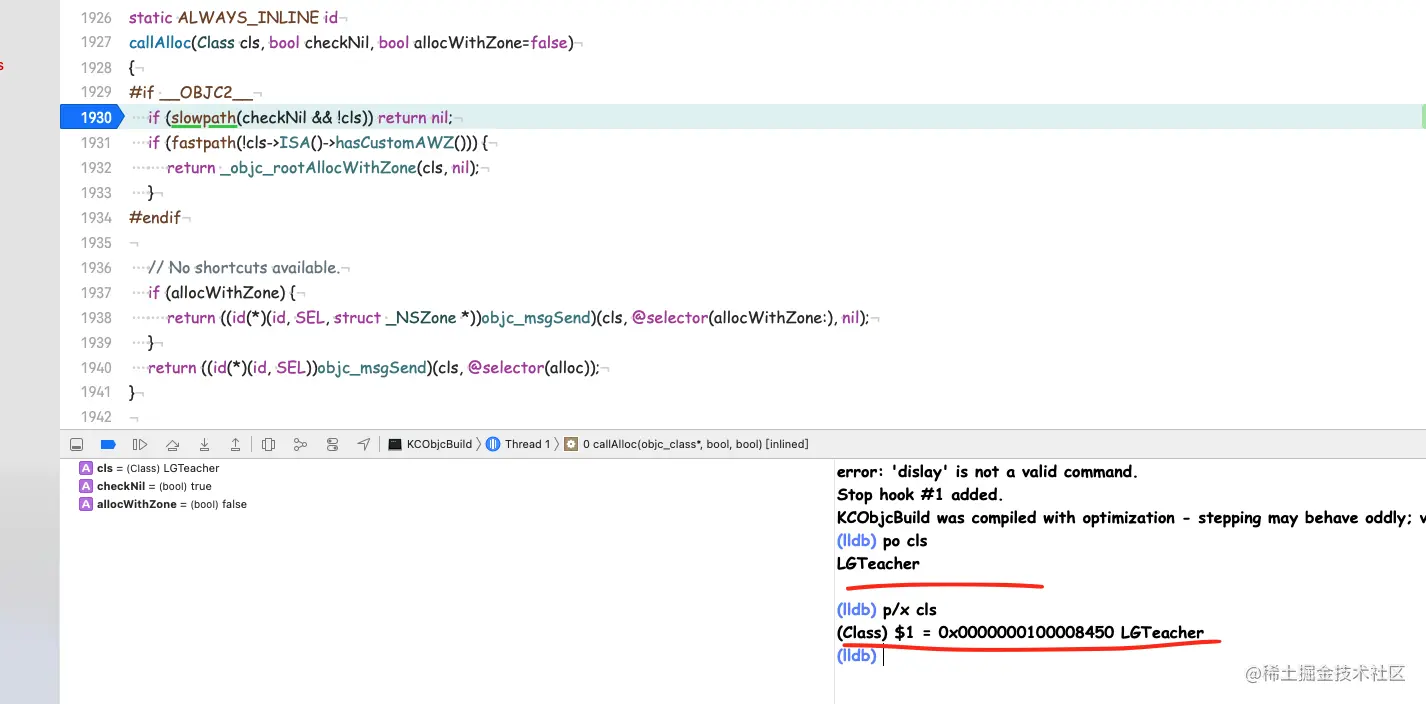Open the Debug Memory Graph tool
The height and width of the screenshot is (704, 1426).
pyautogui.click(x=300, y=444)
